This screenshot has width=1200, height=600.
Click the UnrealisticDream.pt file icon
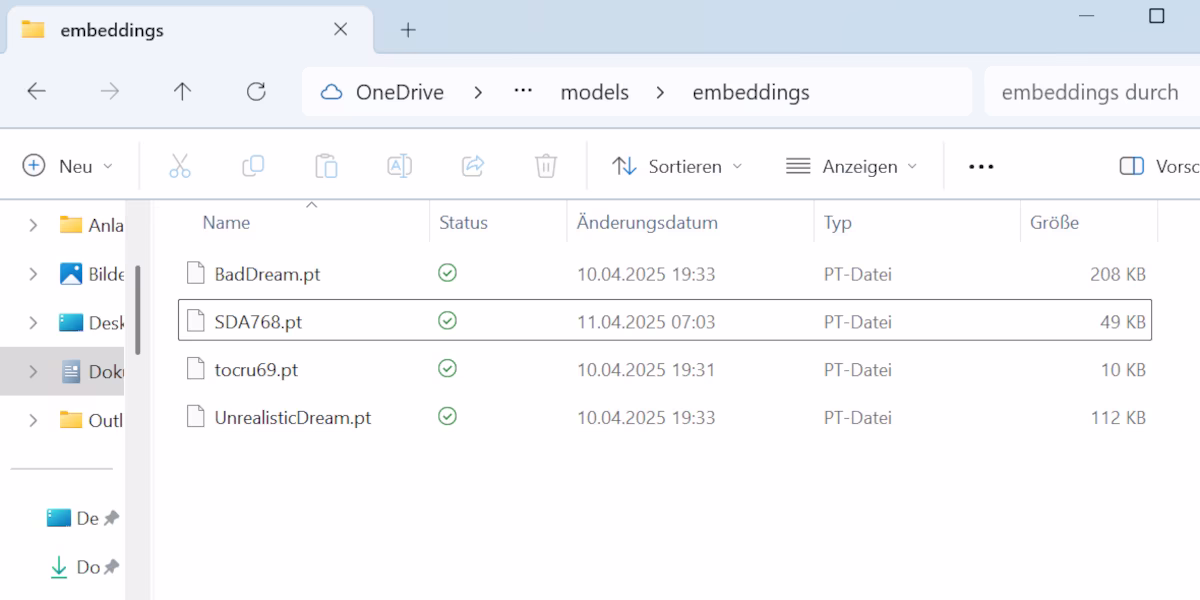[x=196, y=417]
